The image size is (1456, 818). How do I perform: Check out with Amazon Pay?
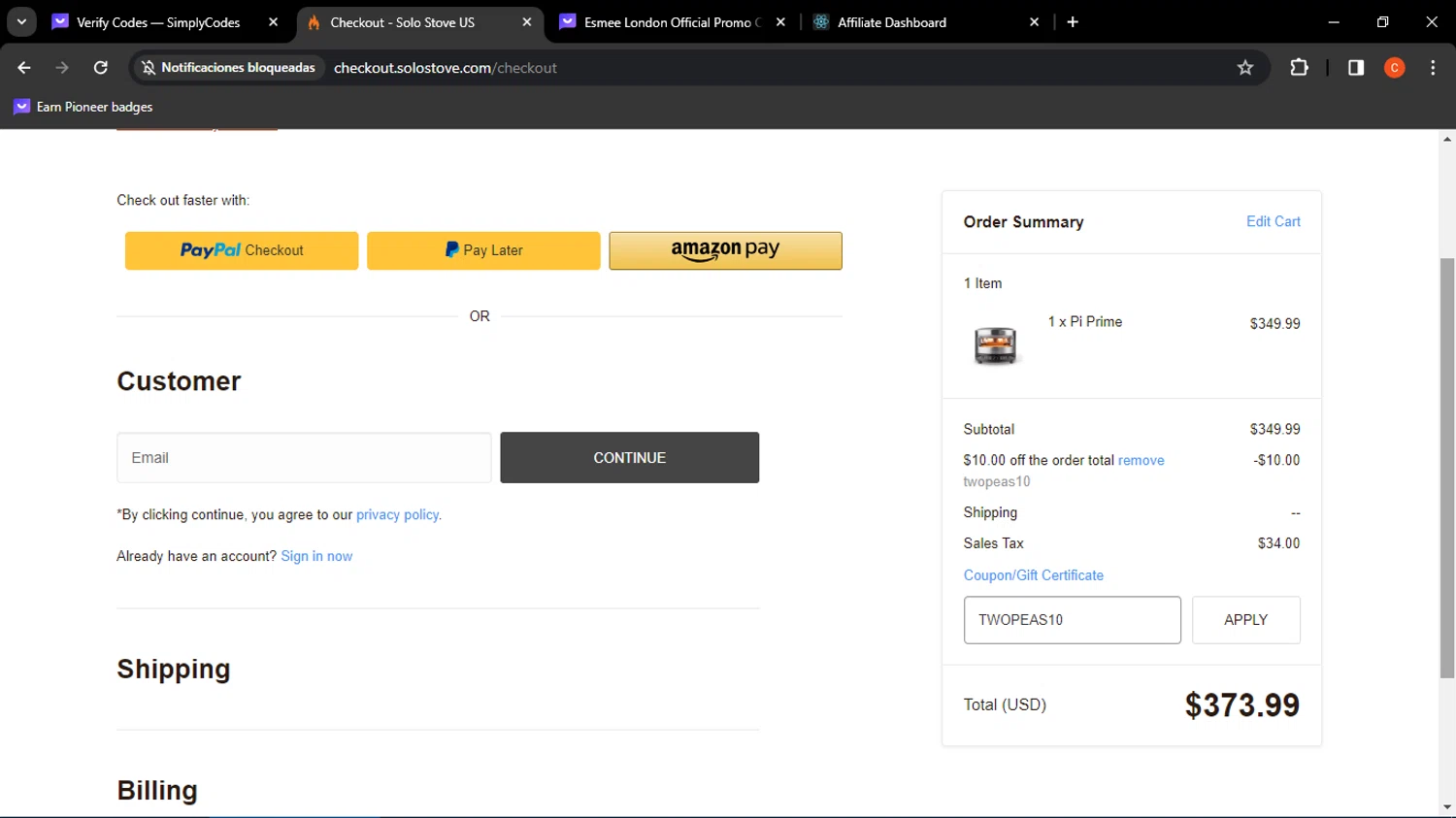(725, 250)
